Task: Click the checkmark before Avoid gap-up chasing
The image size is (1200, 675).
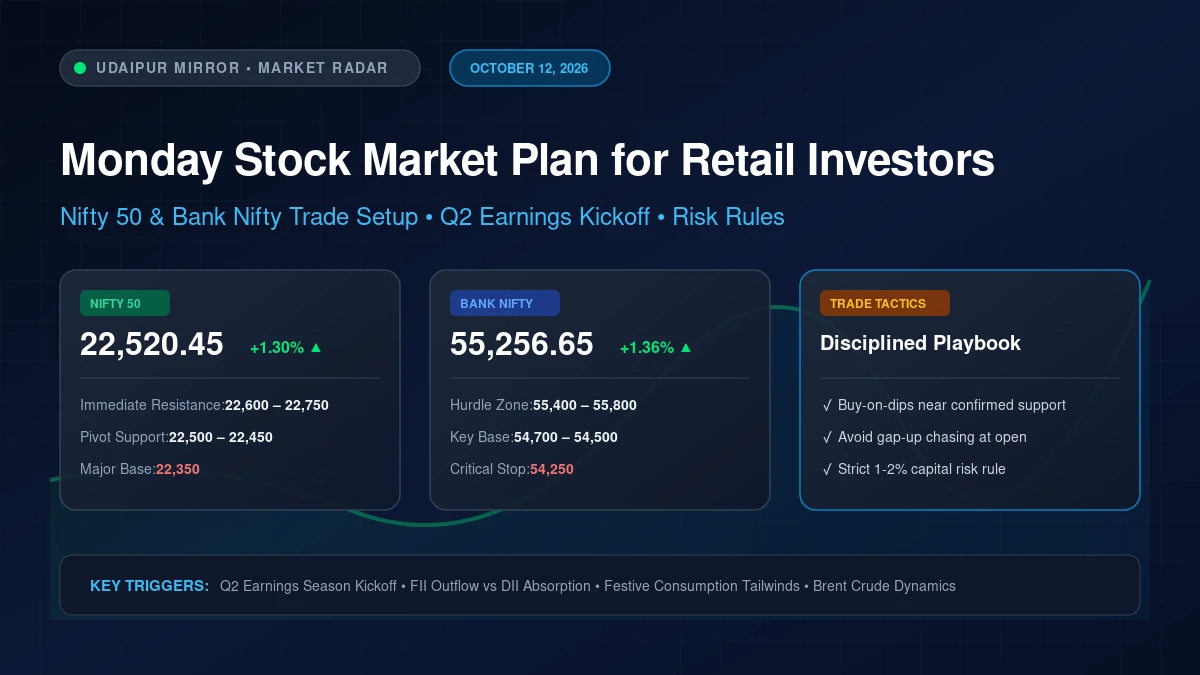Action: click(826, 437)
